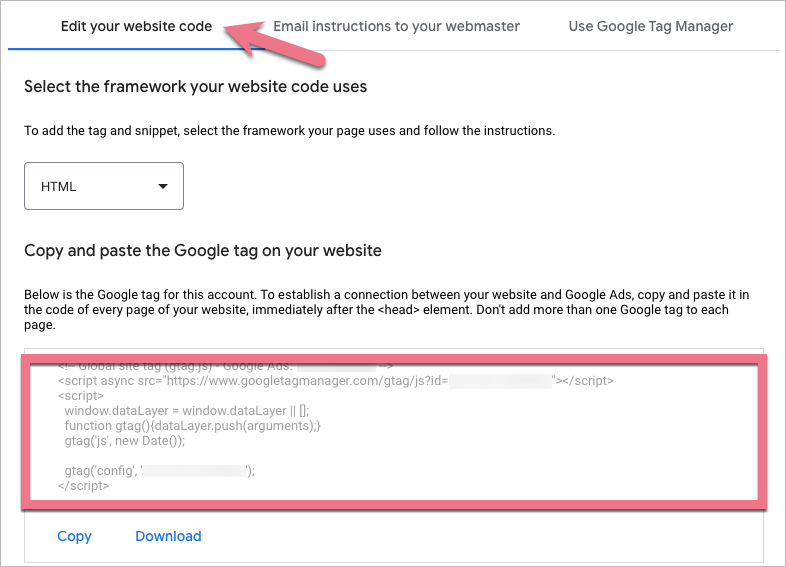Click the redacted ID in the script URL
The width and height of the screenshot is (786, 567).
point(500,381)
